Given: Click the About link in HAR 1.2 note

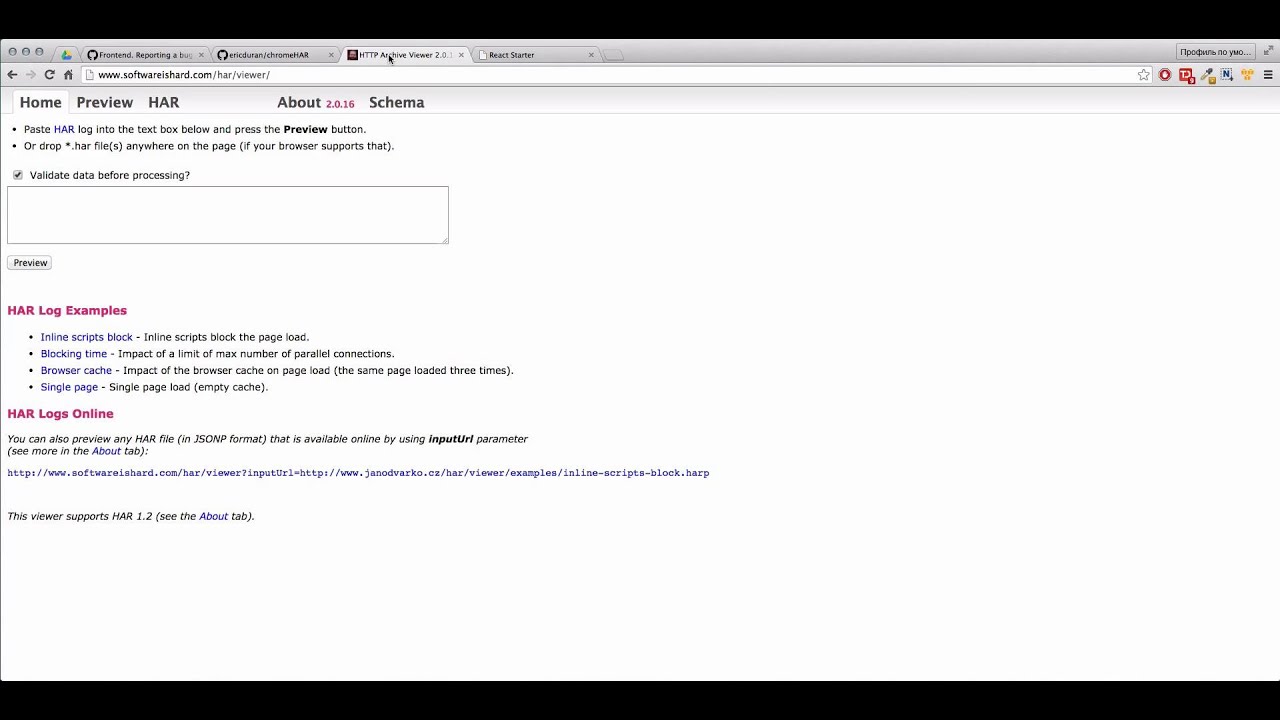Looking at the screenshot, I should click(213, 516).
